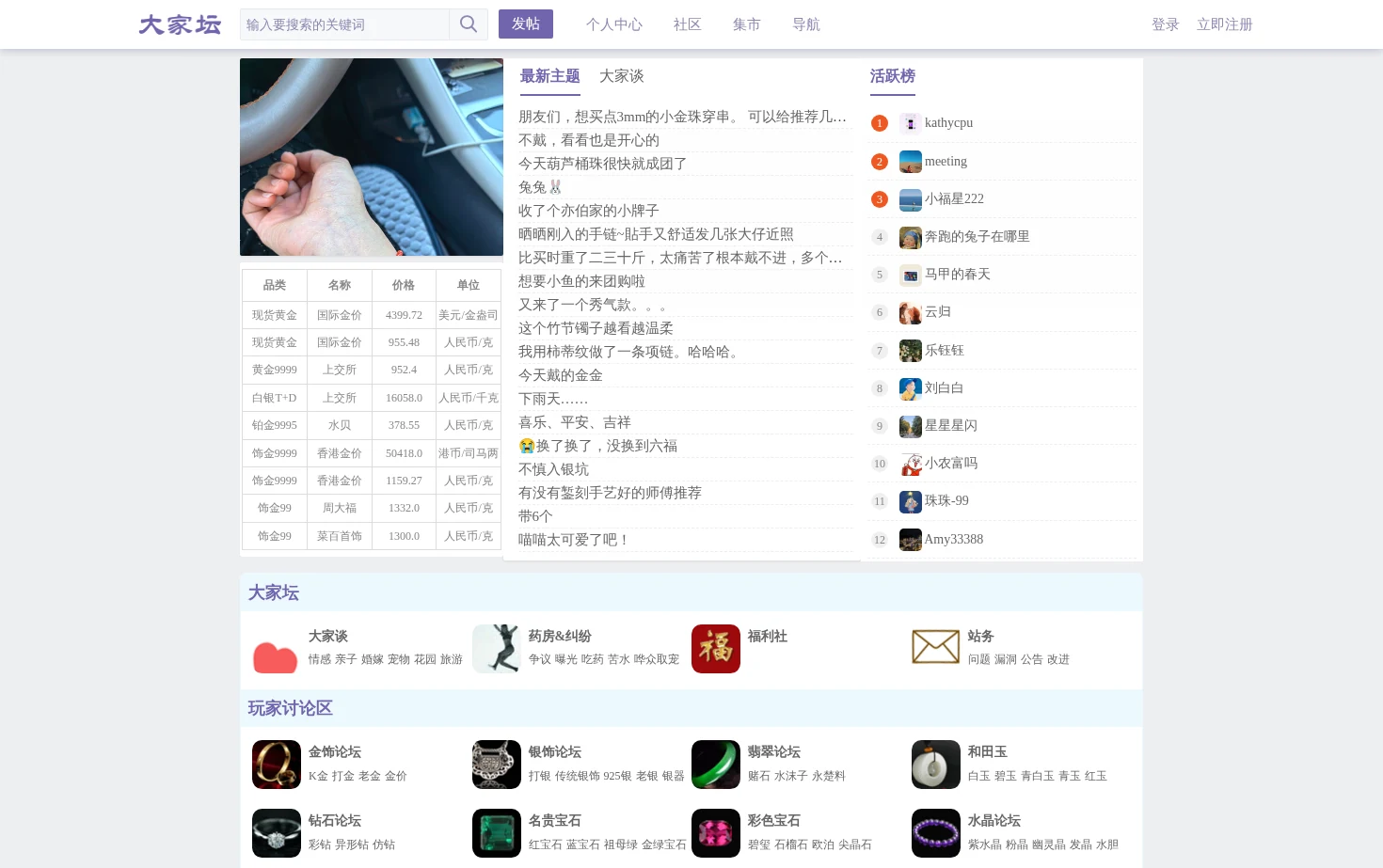
Task: Click the 宠物 subforum link under 大家谈
Action: tap(399, 660)
